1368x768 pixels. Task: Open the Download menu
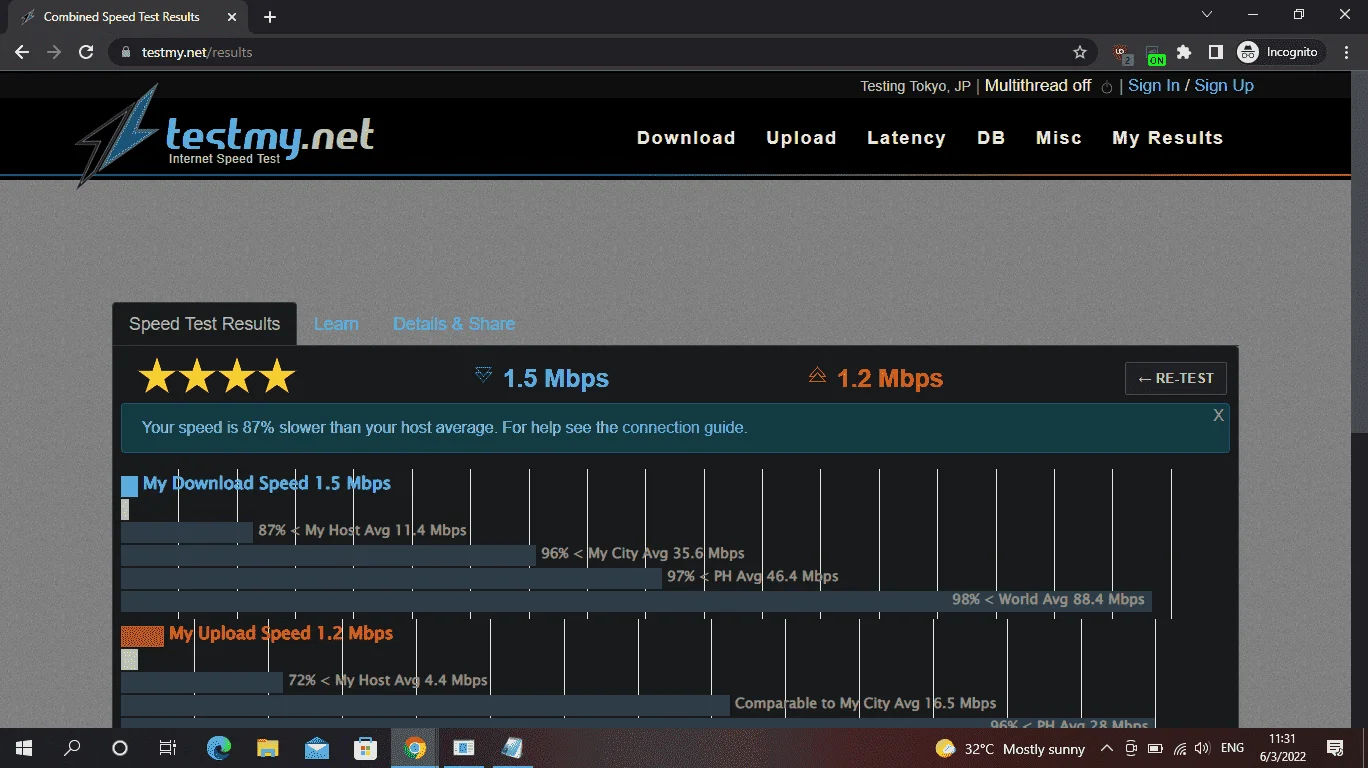pos(686,138)
